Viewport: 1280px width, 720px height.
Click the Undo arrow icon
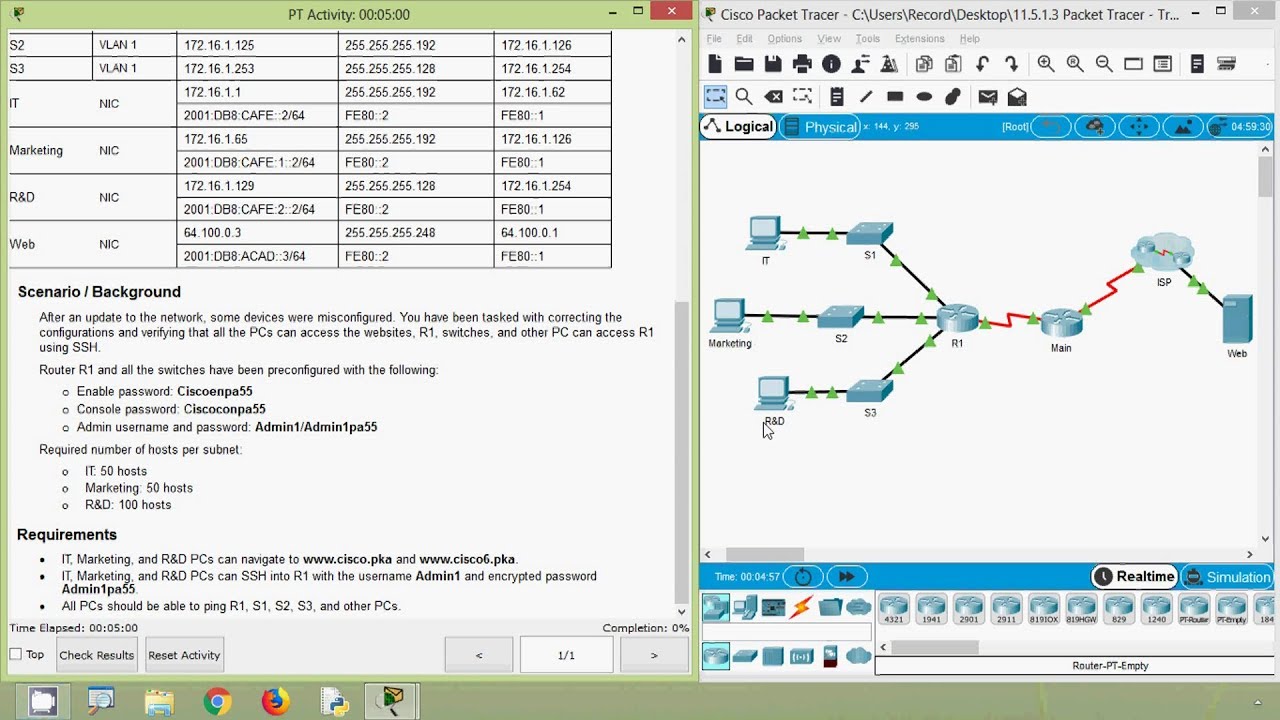(x=982, y=64)
